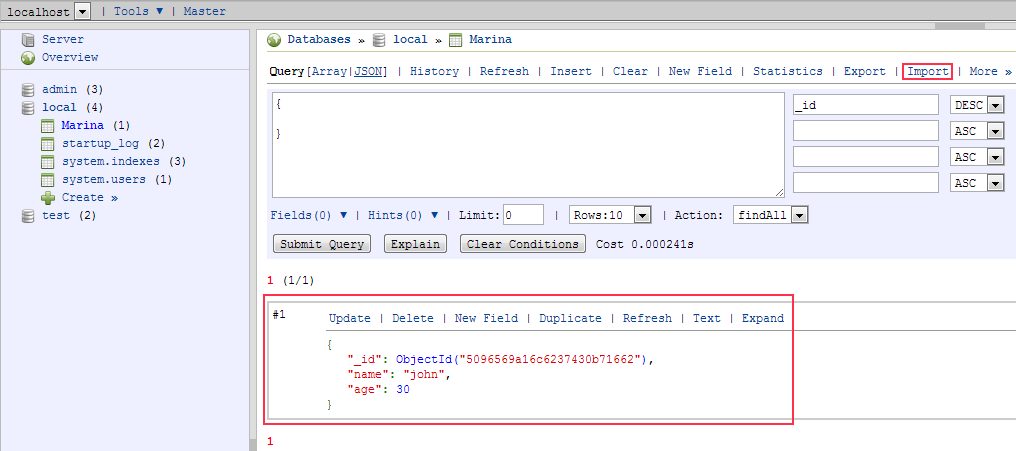Click the system.users collection icon
The image size is (1016, 451).
47,180
